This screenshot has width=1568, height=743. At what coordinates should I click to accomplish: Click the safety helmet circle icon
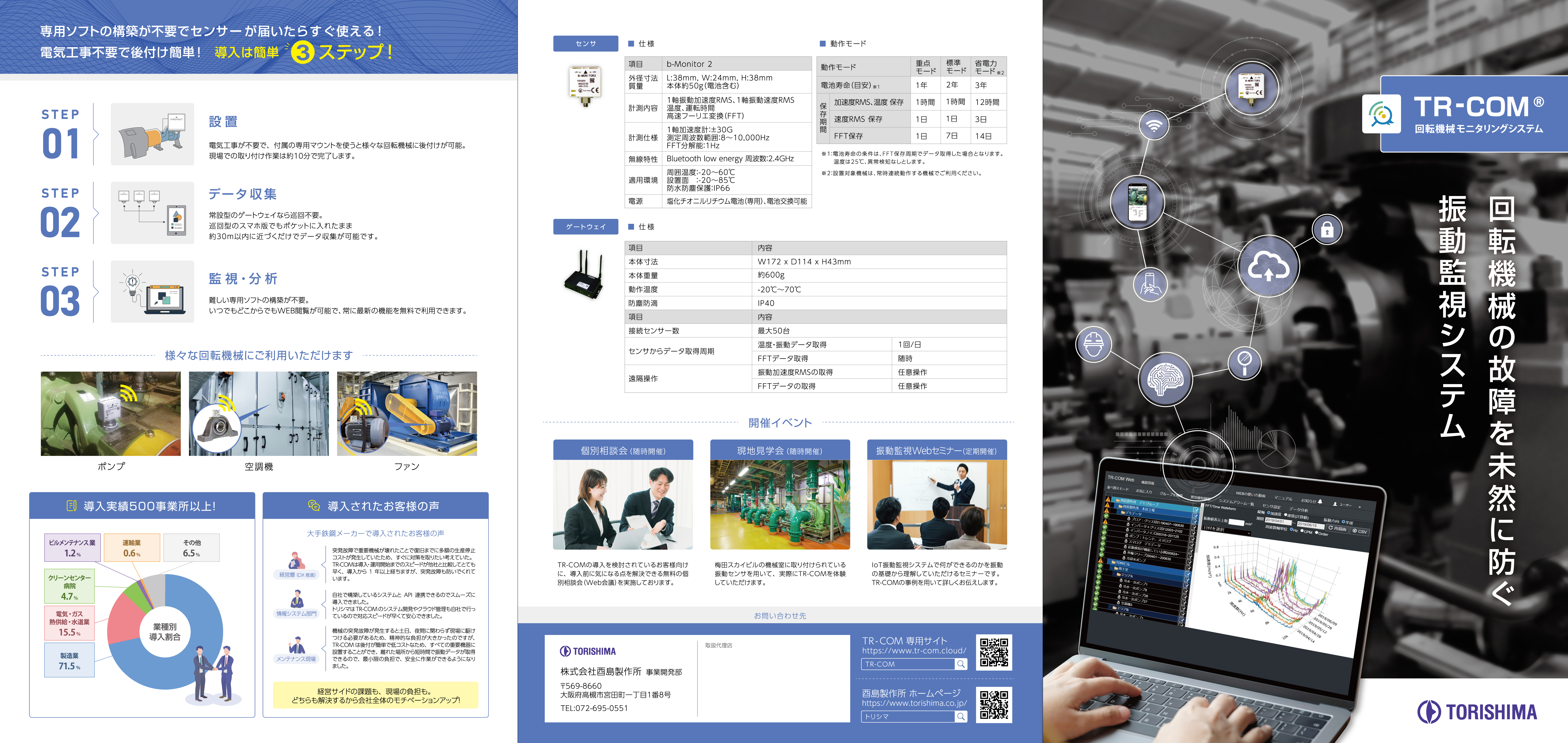(1094, 344)
